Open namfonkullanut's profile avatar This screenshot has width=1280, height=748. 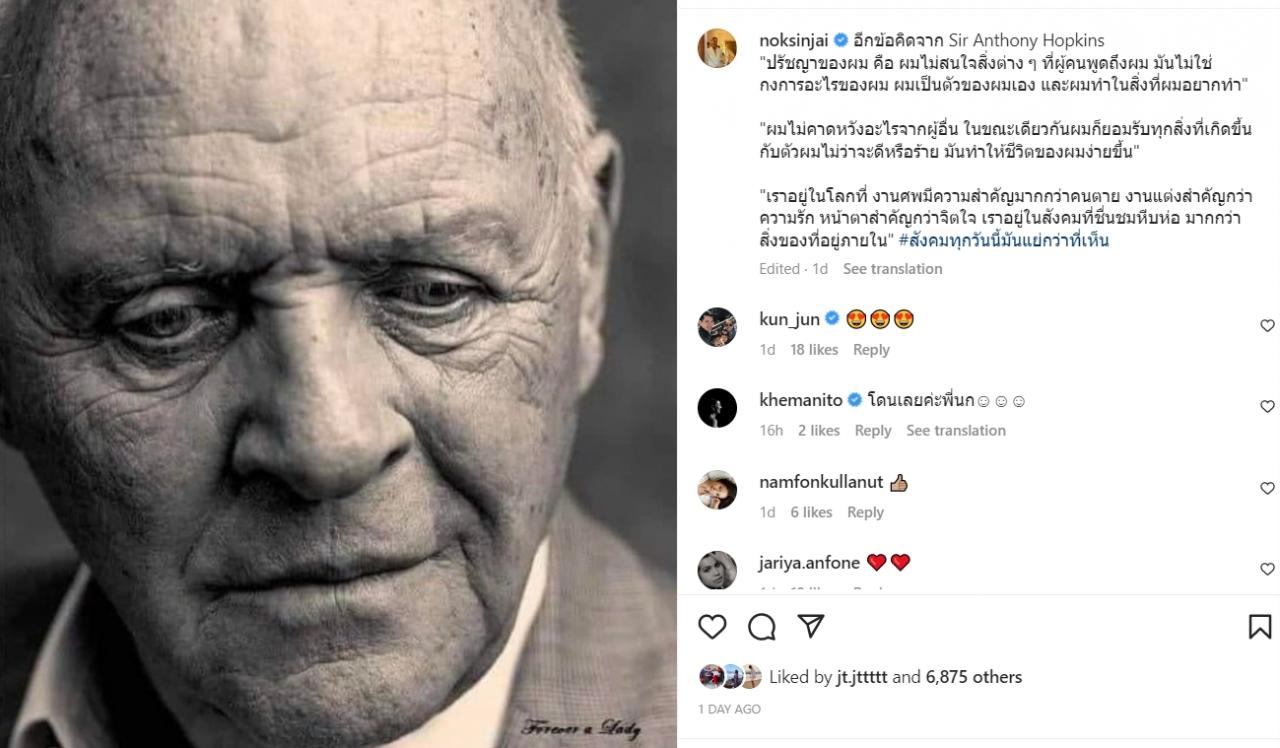(717, 489)
